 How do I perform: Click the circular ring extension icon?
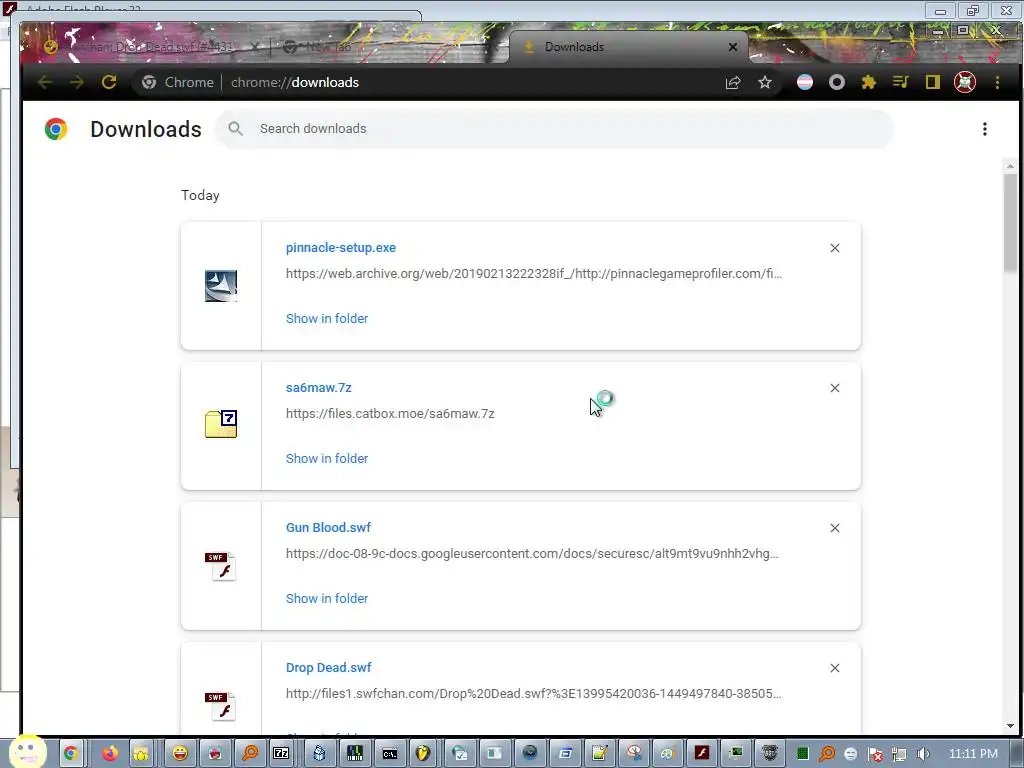point(837,82)
